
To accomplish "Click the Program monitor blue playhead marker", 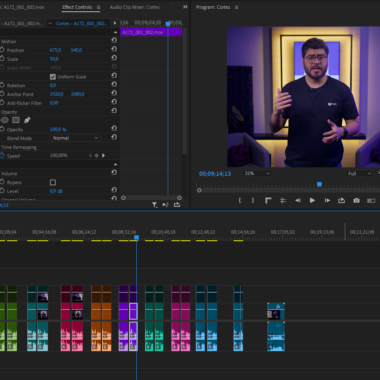I will [319, 184].
